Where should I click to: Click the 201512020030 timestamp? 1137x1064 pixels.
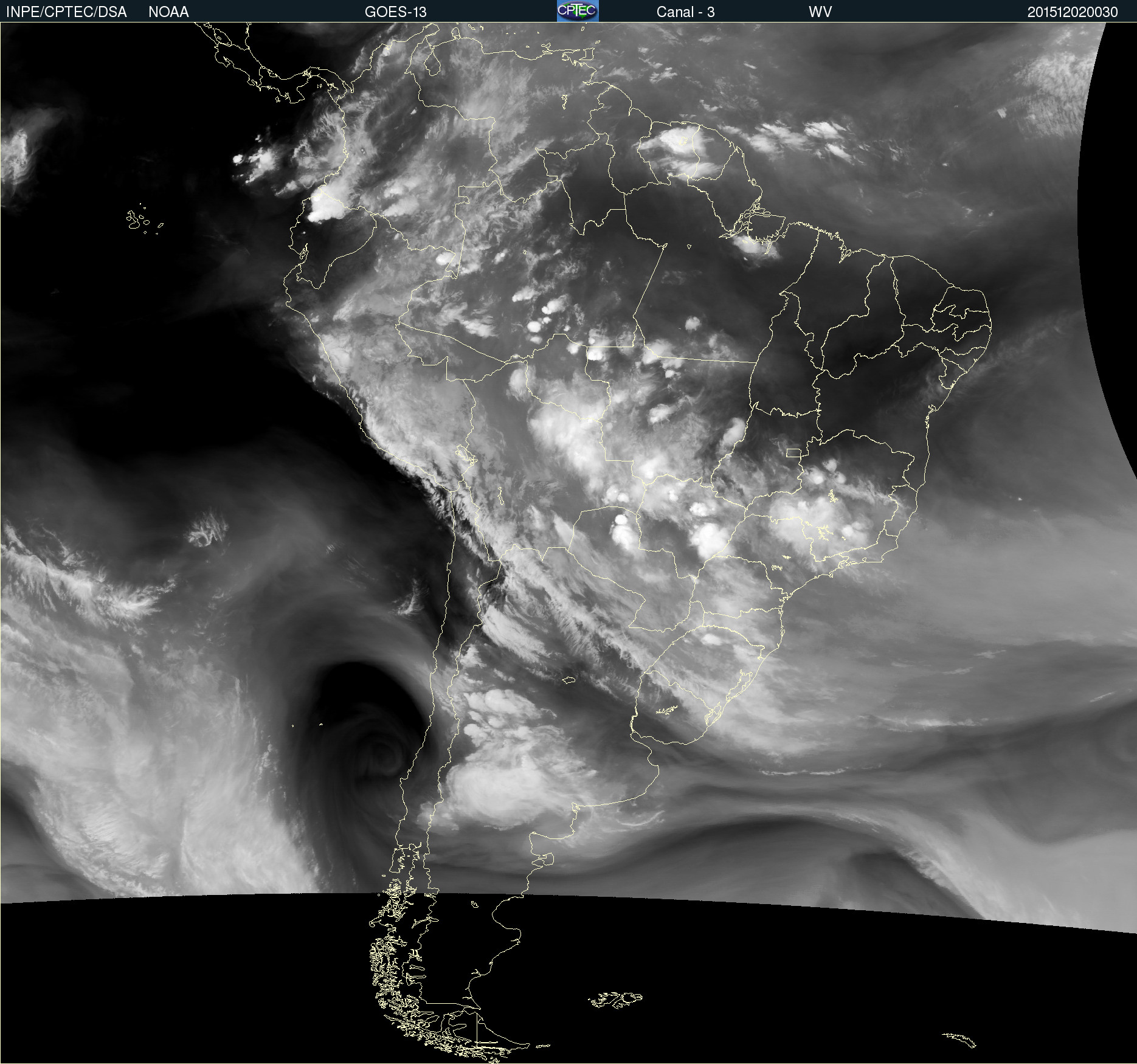point(1072,12)
